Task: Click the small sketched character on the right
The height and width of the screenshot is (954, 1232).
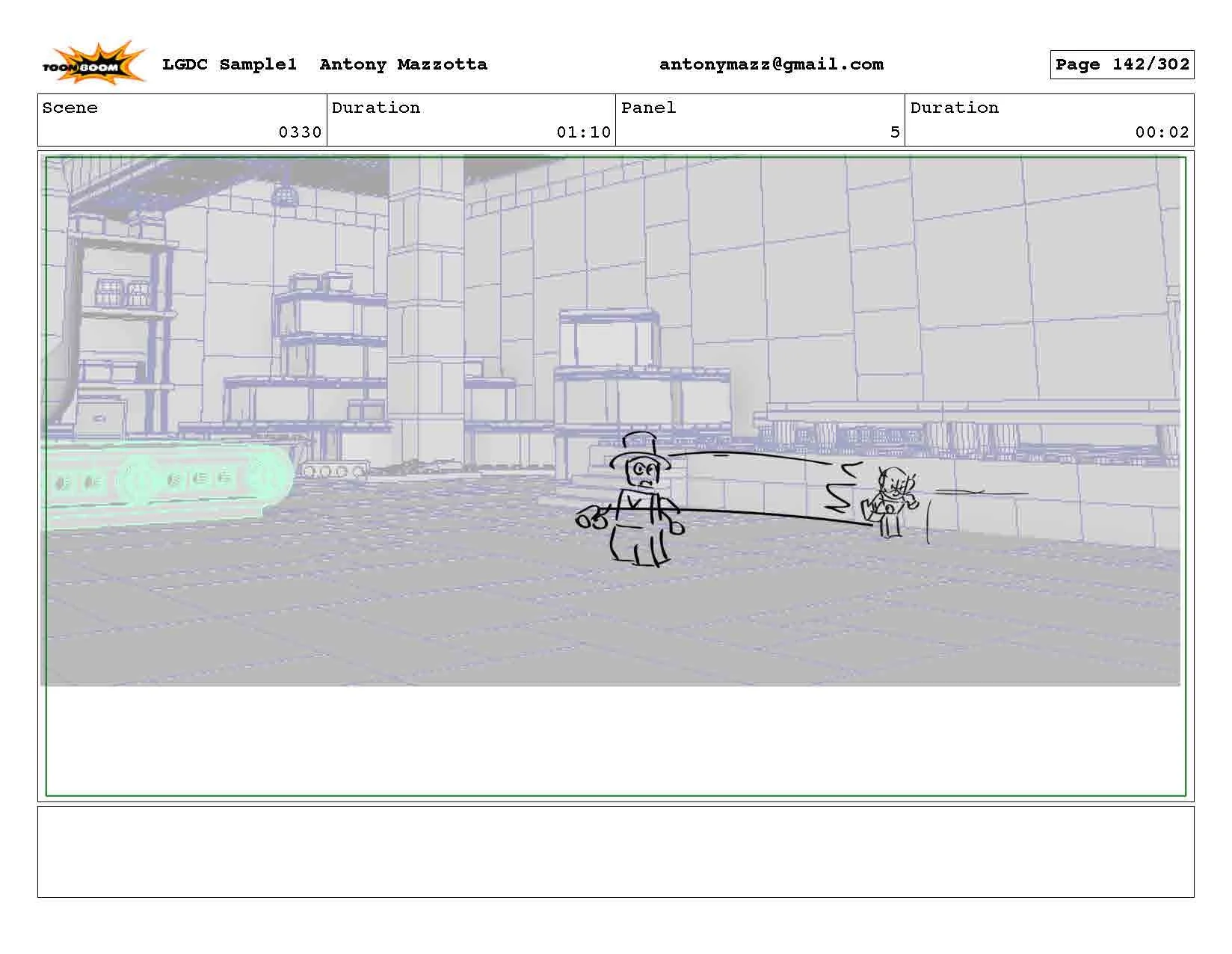Action: [x=890, y=501]
